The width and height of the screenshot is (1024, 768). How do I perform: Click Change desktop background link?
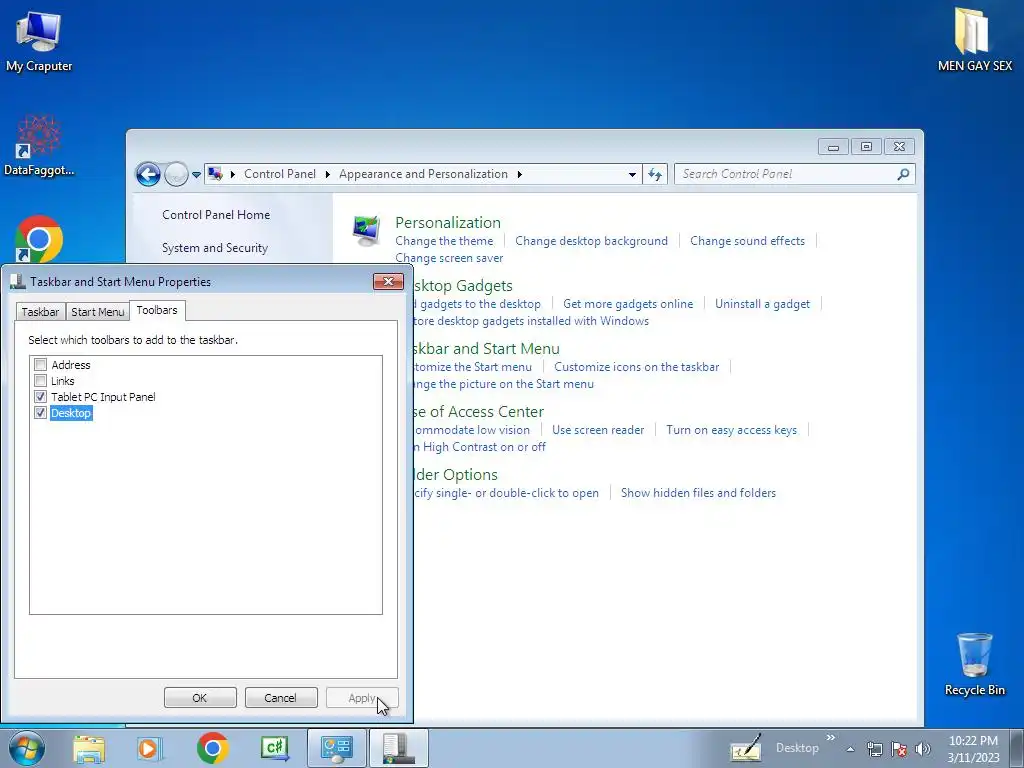coord(592,241)
